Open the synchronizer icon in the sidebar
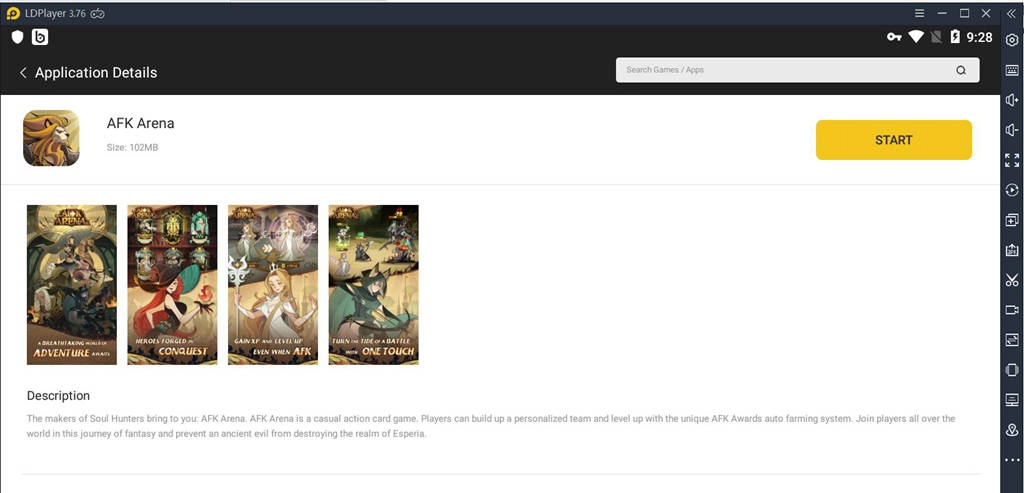The height and width of the screenshot is (493, 1024). [x=1012, y=340]
